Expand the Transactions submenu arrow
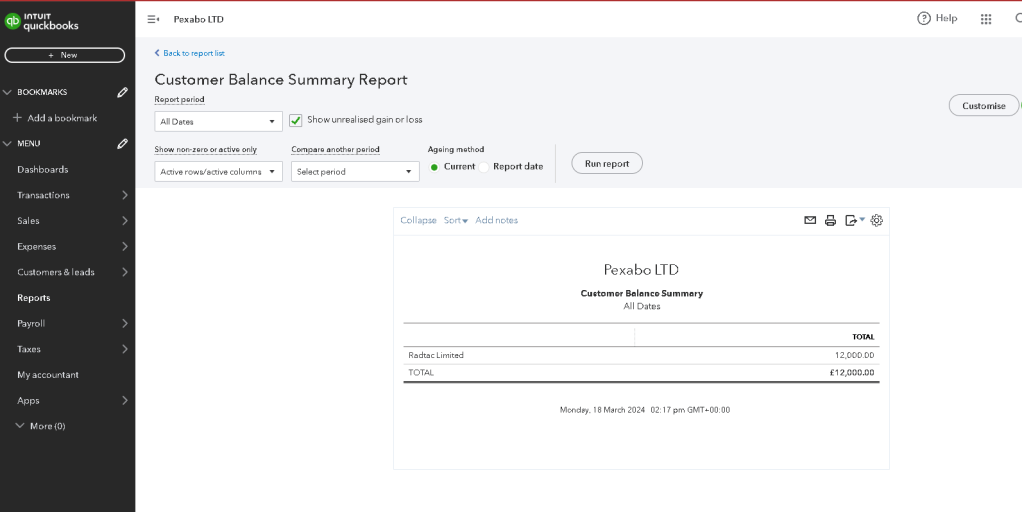Image resolution: width=1022 pixels, height=512 pixels. (x=124, y=195)
